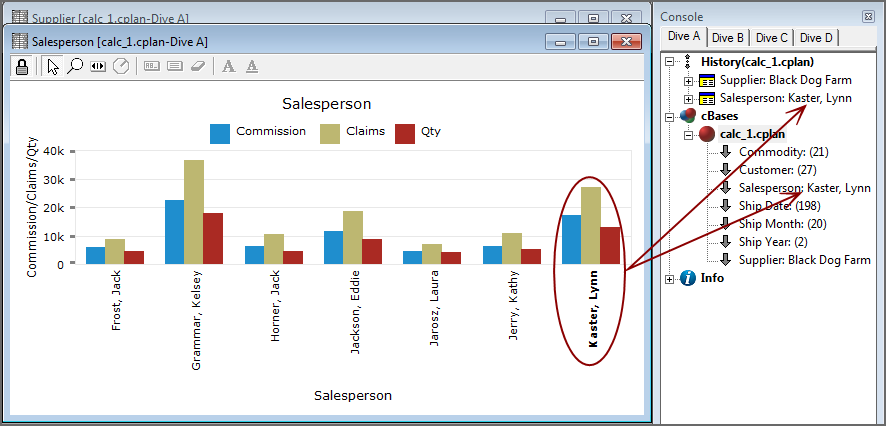Screen dimensions: 886x426
Task: Click the Salesperson chart title
Action: (x=327, y=103)
